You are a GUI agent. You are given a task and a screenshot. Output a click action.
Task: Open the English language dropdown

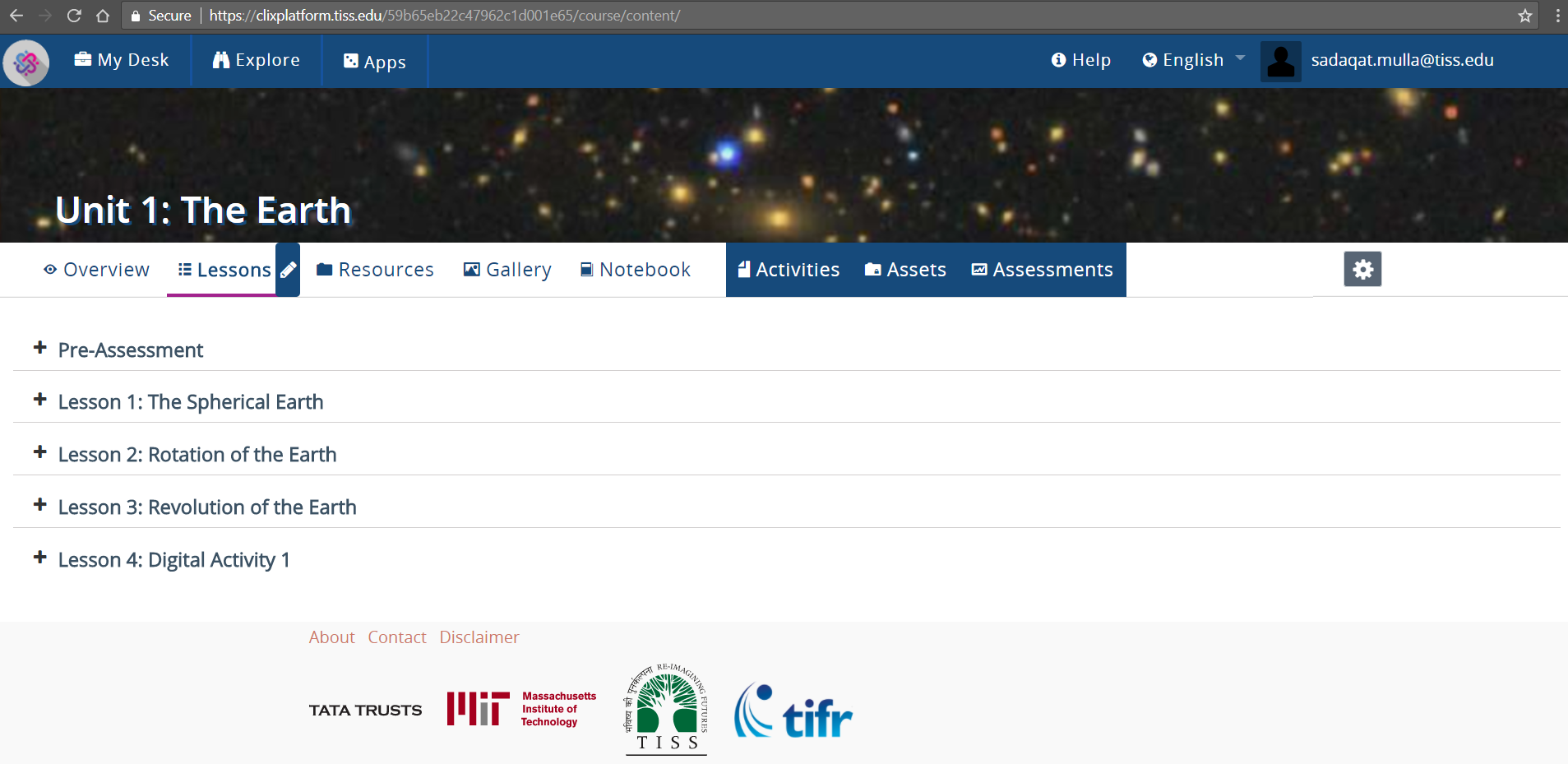(1193, 60)
